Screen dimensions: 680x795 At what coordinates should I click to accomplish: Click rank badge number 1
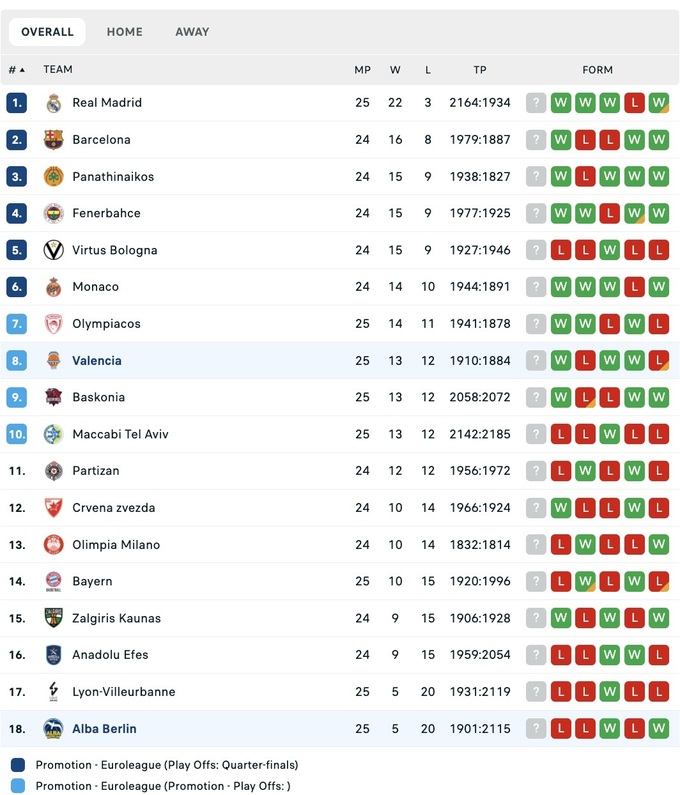point(16,103)
